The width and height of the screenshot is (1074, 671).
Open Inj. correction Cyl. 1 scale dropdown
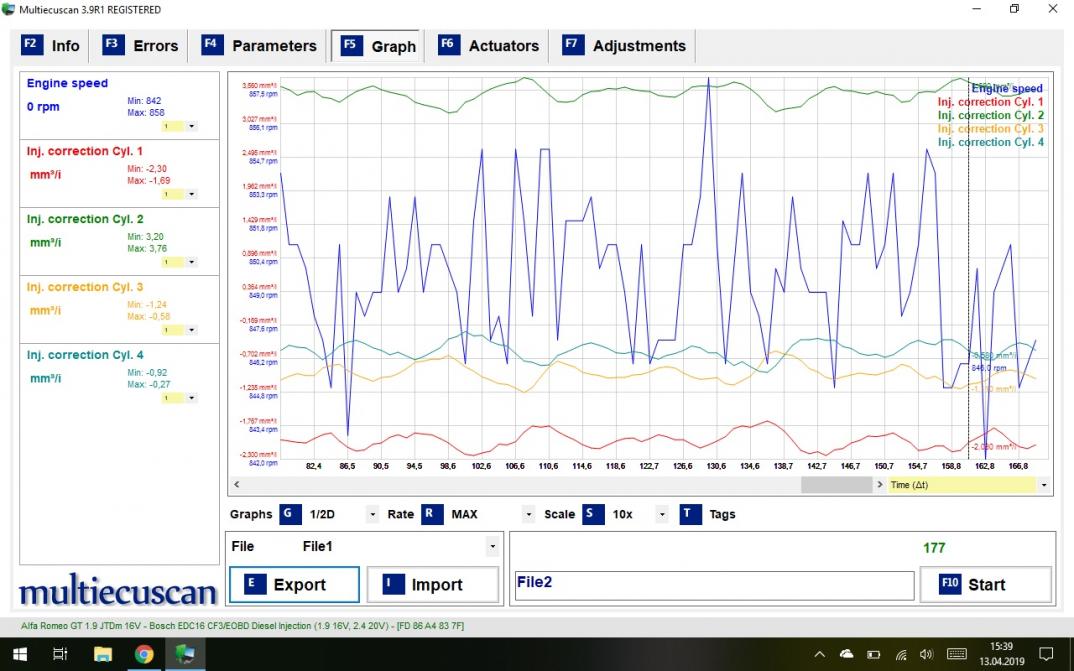pos(191,194)
